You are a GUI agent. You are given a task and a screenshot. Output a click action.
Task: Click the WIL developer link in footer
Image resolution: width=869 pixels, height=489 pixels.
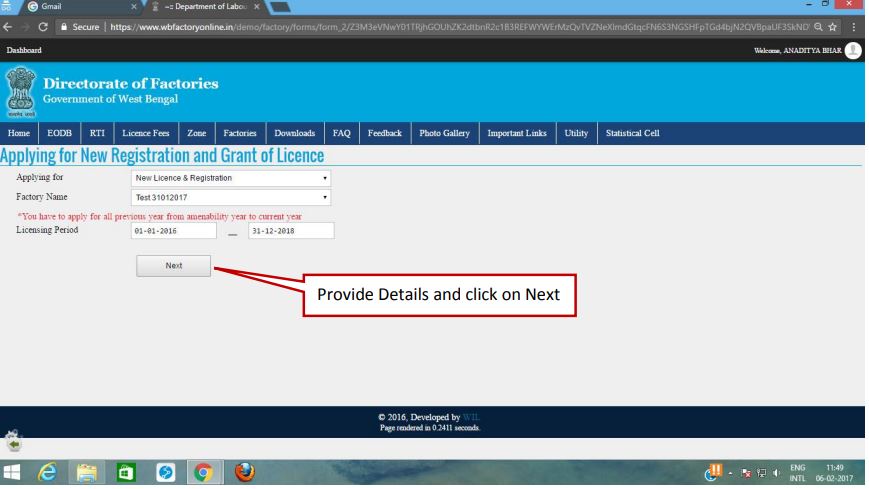click(471, 418)
